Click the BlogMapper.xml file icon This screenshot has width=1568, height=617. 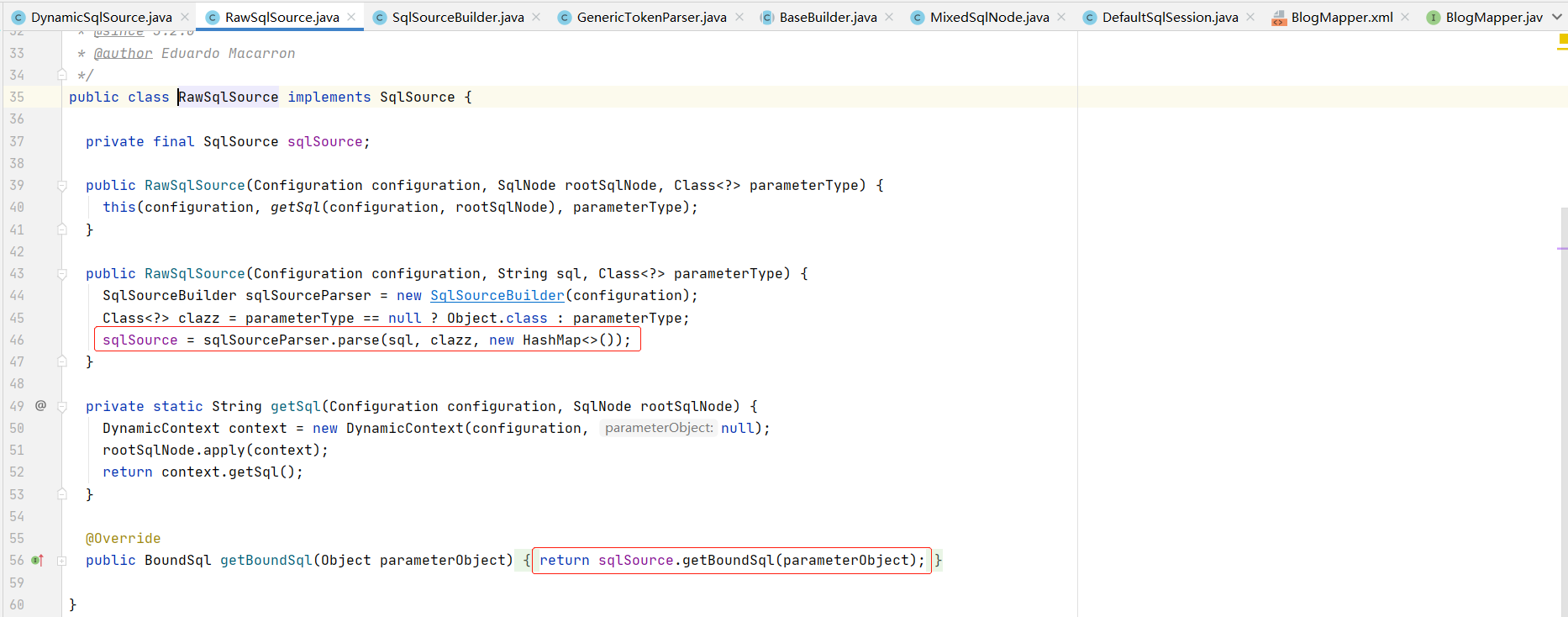(1279, 18)
